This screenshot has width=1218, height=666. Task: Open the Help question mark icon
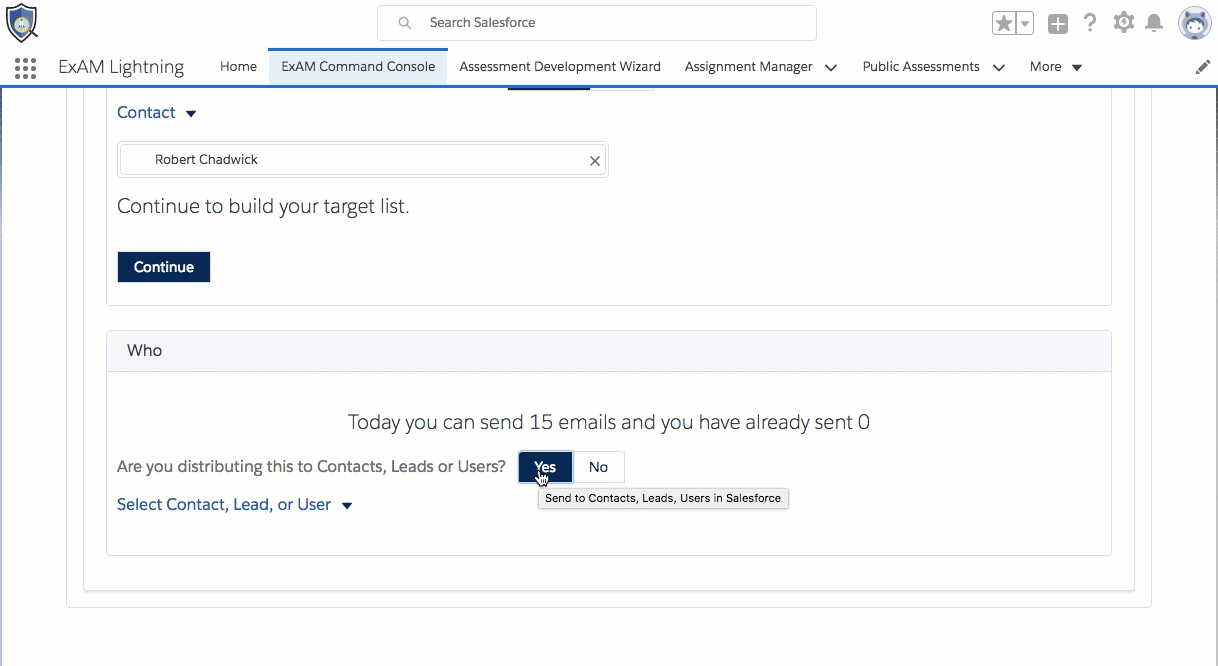pos(1090,22)
